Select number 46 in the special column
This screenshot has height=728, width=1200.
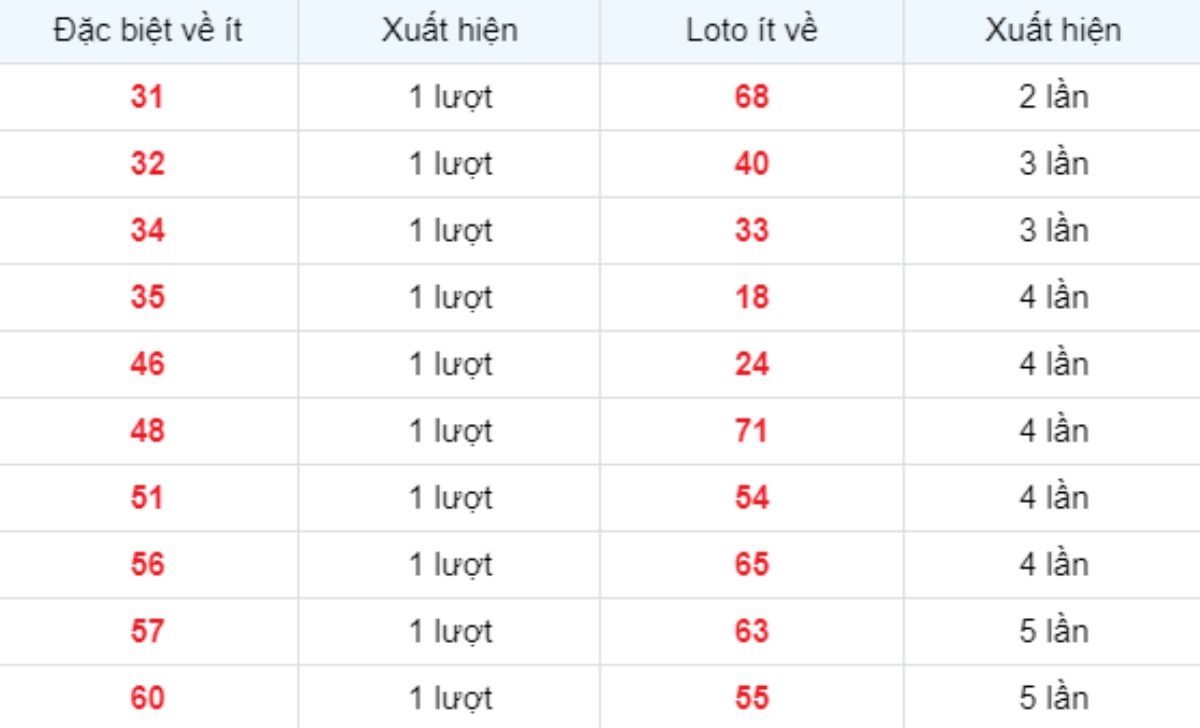pyautogui.click(x=147, y=365)
